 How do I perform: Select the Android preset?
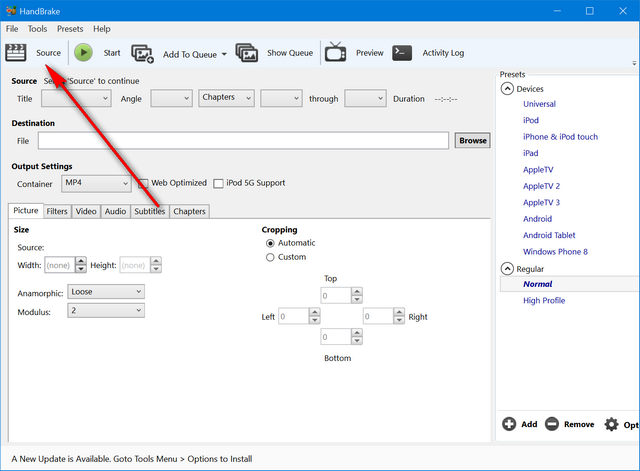point(537,219)
